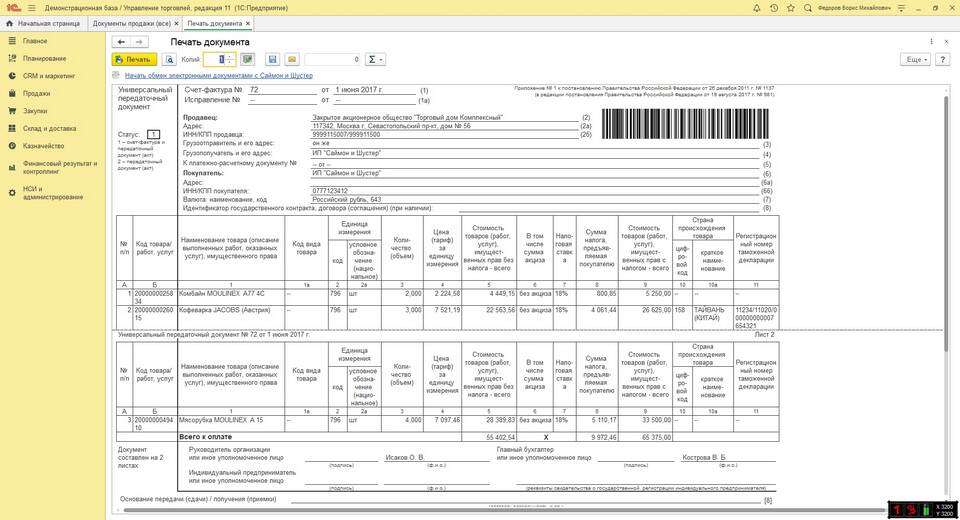Click the CRM pie chart icon
The width and height of the screenshot is (960, 520).
coord(12,76)
